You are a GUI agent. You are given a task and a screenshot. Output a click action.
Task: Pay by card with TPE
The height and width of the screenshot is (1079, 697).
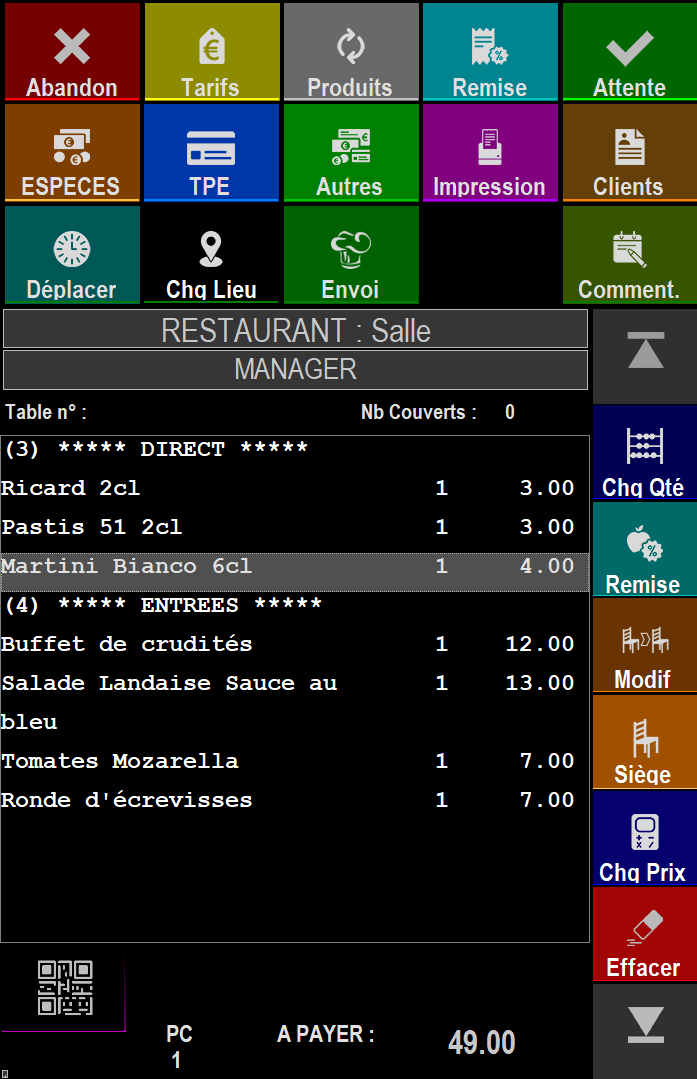(x=212, y=153)
